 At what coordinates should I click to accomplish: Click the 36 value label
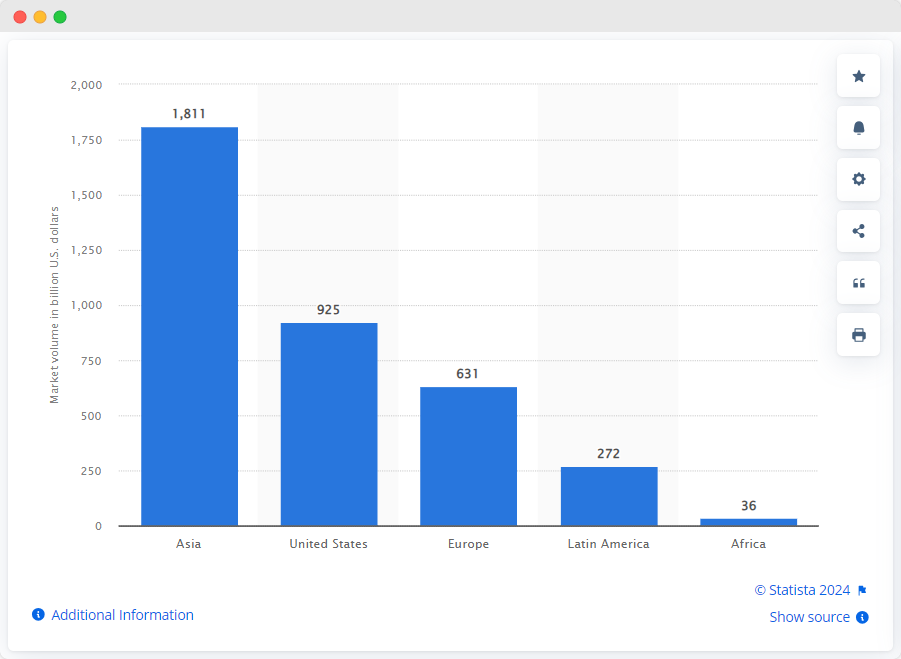tap(749, 506)
